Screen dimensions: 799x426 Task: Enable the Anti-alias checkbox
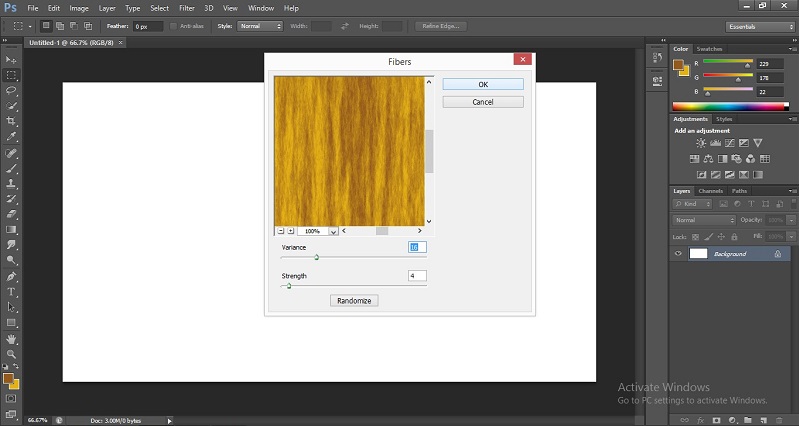(x=175, y=25)
